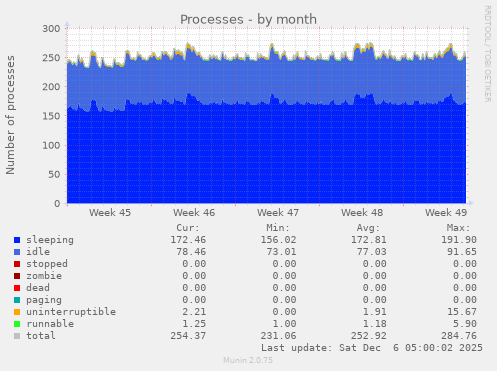
Task: Click the 'Max:' column header
Action: coord(458,228)
